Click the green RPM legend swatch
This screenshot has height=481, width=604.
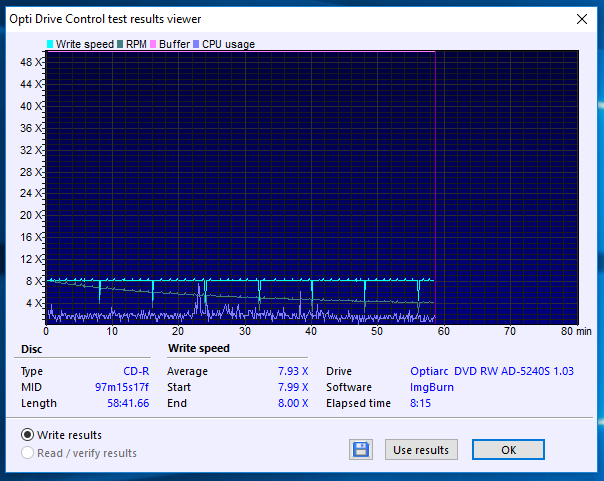pyautogui.click(x=120, y=44)
